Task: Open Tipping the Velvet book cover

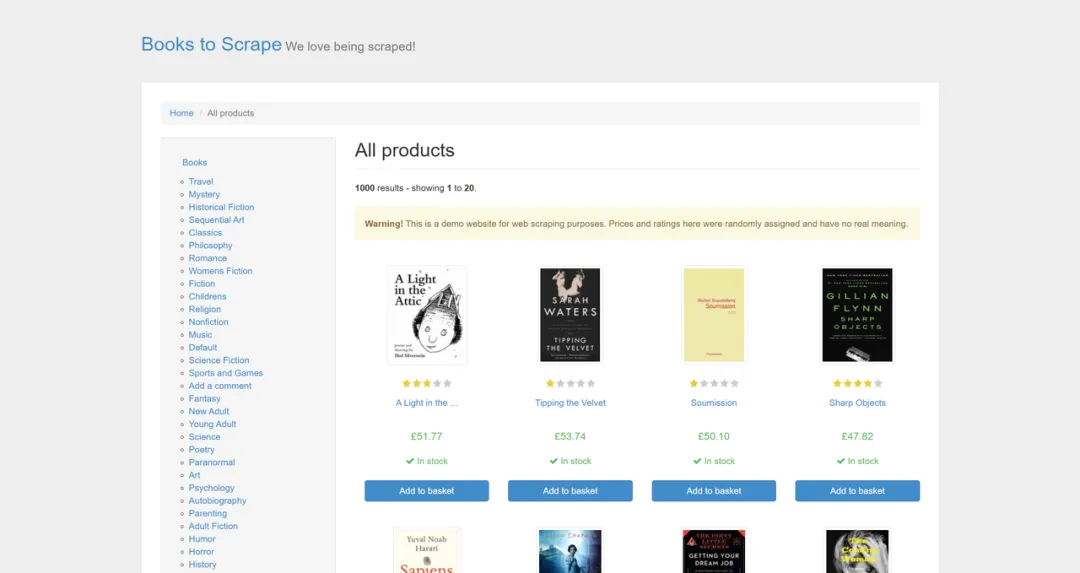Action: [x=570, y=315]
